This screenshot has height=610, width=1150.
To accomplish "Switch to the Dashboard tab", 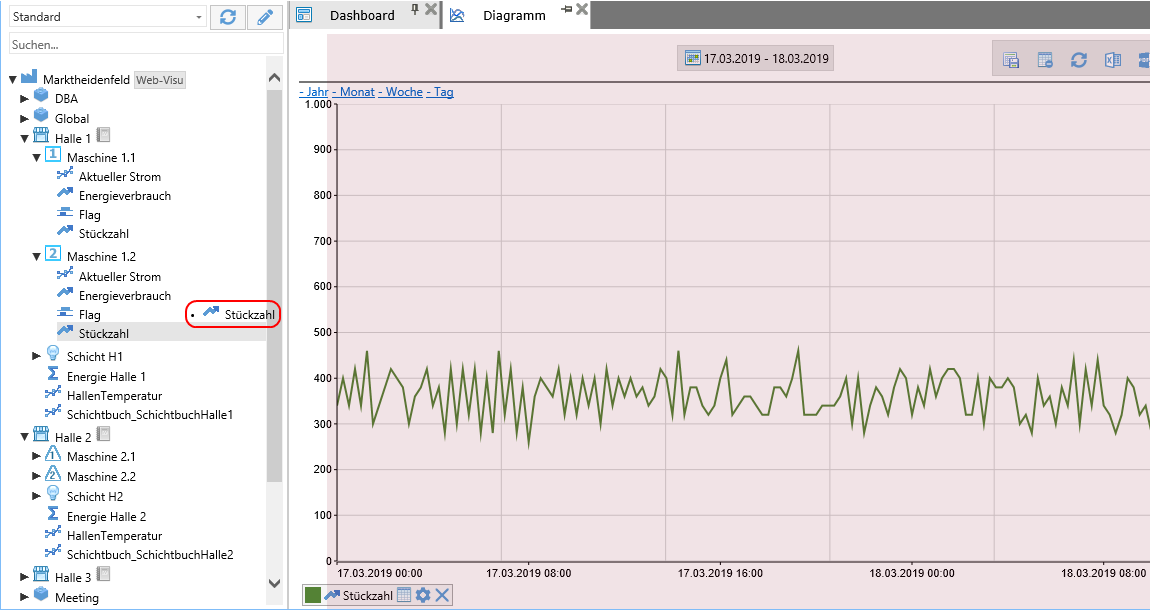I will (361, 16).
